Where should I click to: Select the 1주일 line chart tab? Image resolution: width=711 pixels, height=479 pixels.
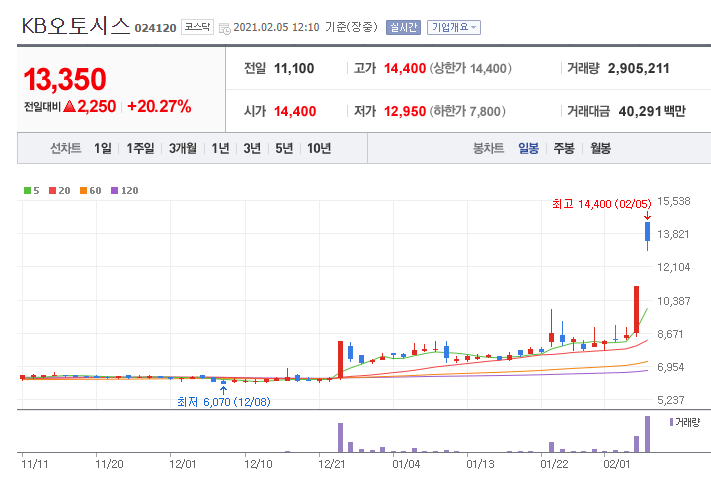(x=140, y=148)
